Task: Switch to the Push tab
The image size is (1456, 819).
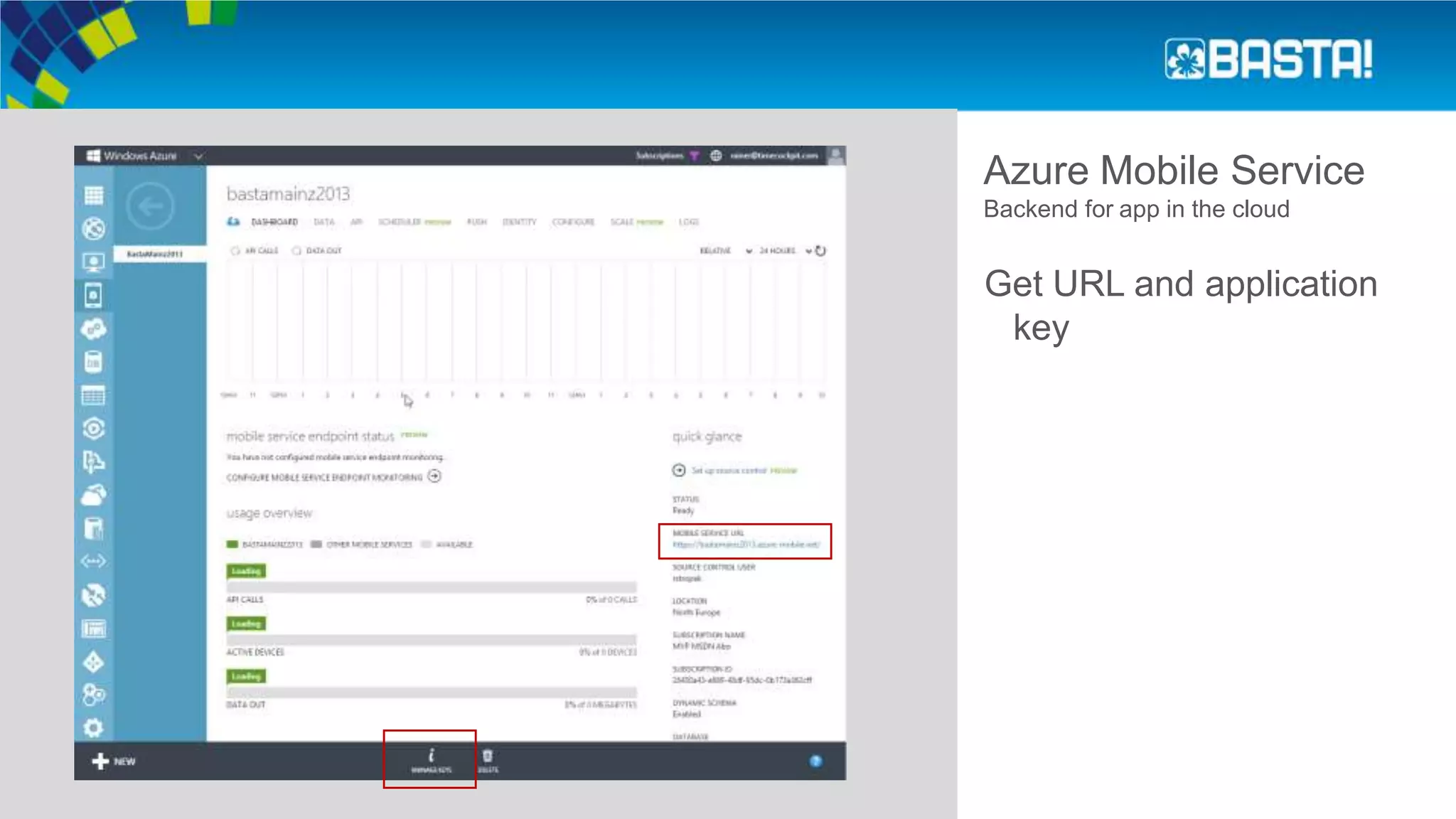Action: (477, 222)
